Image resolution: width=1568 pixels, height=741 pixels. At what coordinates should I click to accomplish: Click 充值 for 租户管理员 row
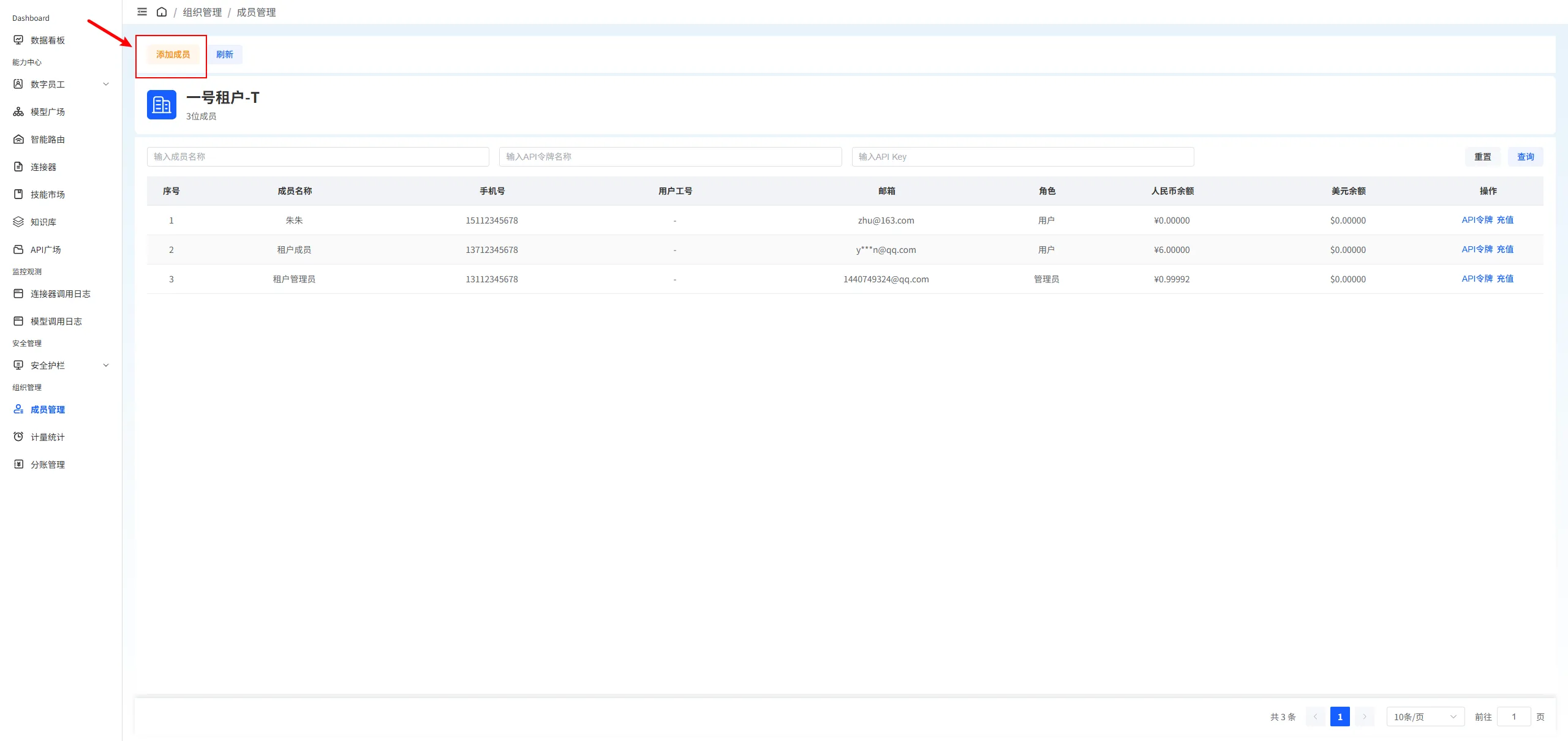(x=1505, y=279)
